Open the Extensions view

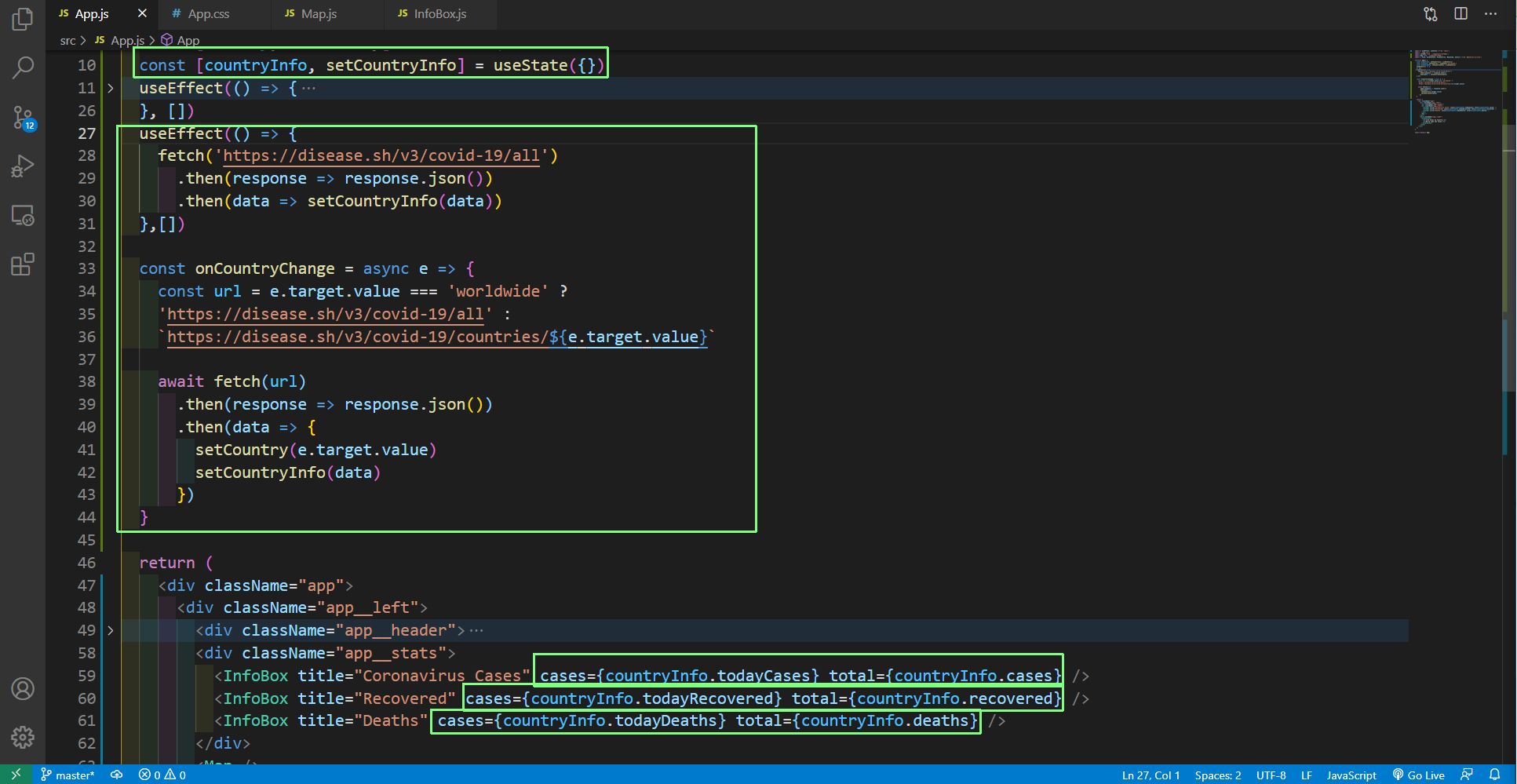(x=23, y=264)
